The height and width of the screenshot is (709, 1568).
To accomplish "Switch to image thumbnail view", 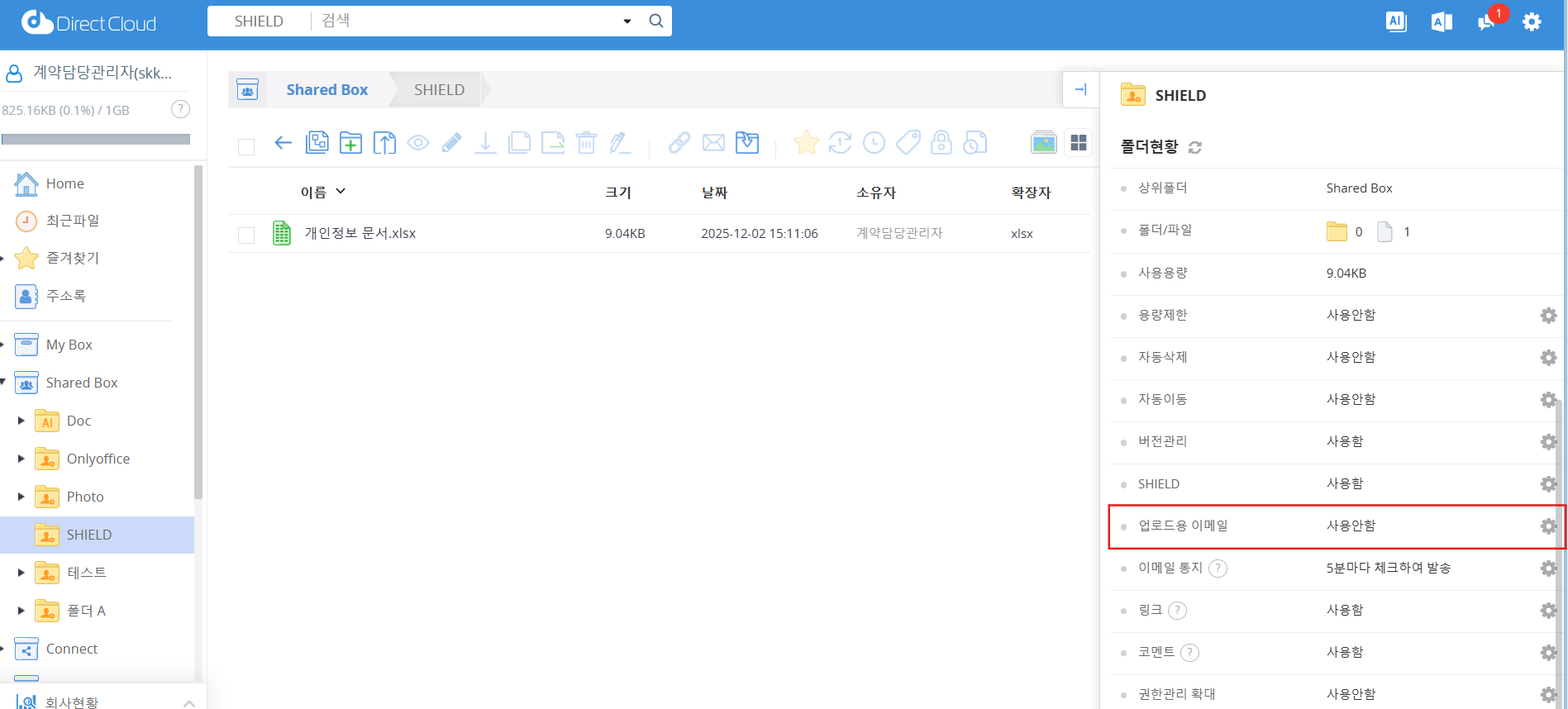I will tap(1044, 143).
